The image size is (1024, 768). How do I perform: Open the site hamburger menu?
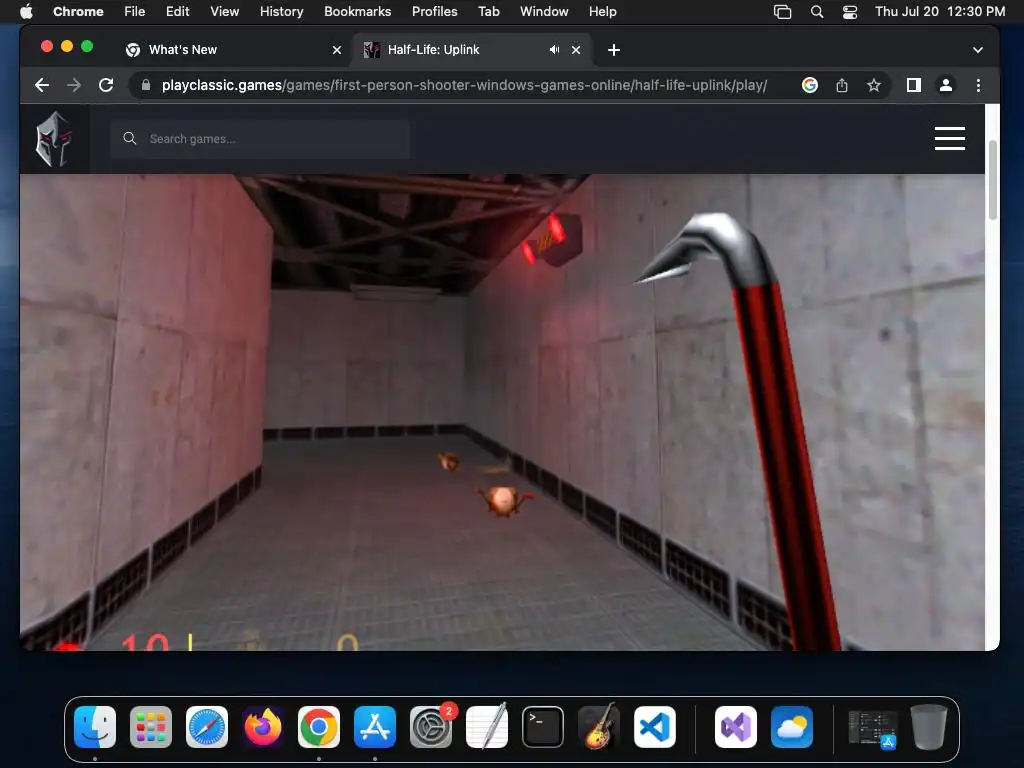pos(950,138)
